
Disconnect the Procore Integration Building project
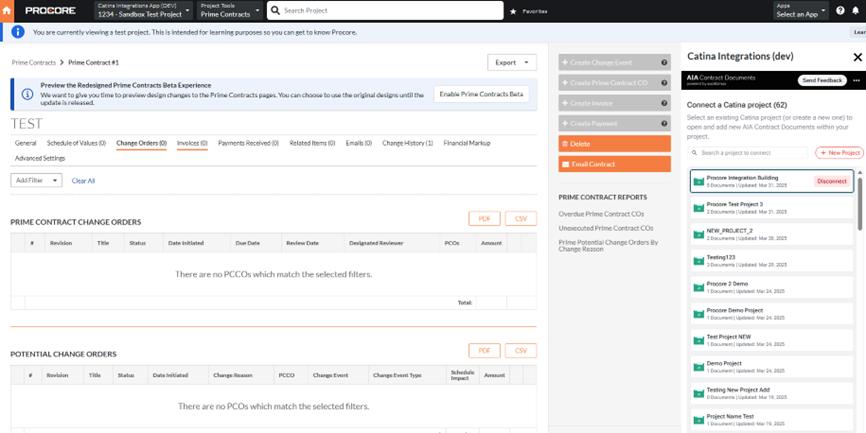click(831, 181)
